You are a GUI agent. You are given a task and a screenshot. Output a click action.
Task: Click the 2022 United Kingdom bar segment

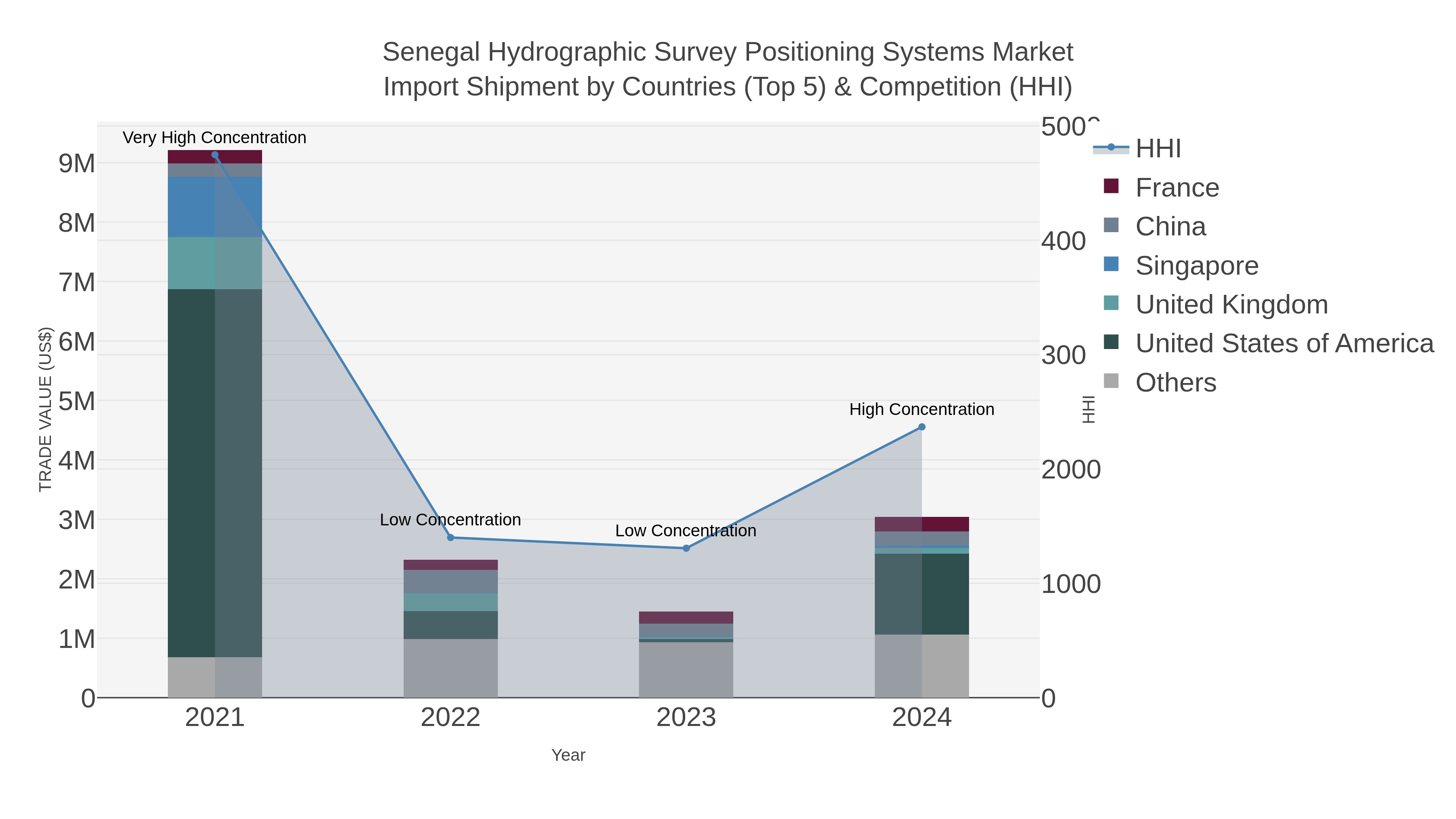451,603
